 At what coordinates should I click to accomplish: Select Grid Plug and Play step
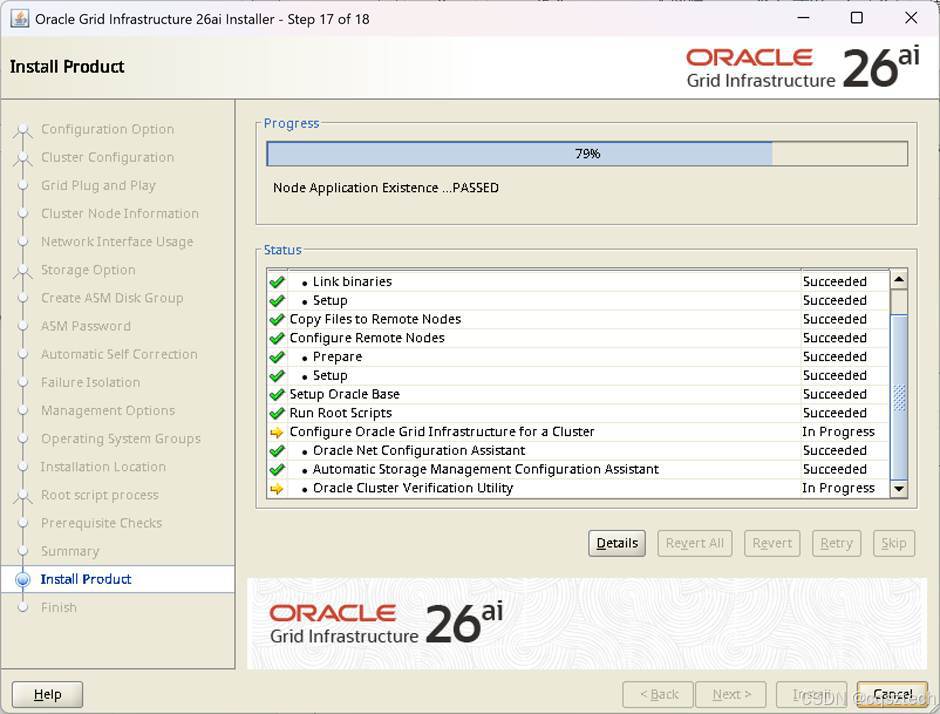(98, 185)
